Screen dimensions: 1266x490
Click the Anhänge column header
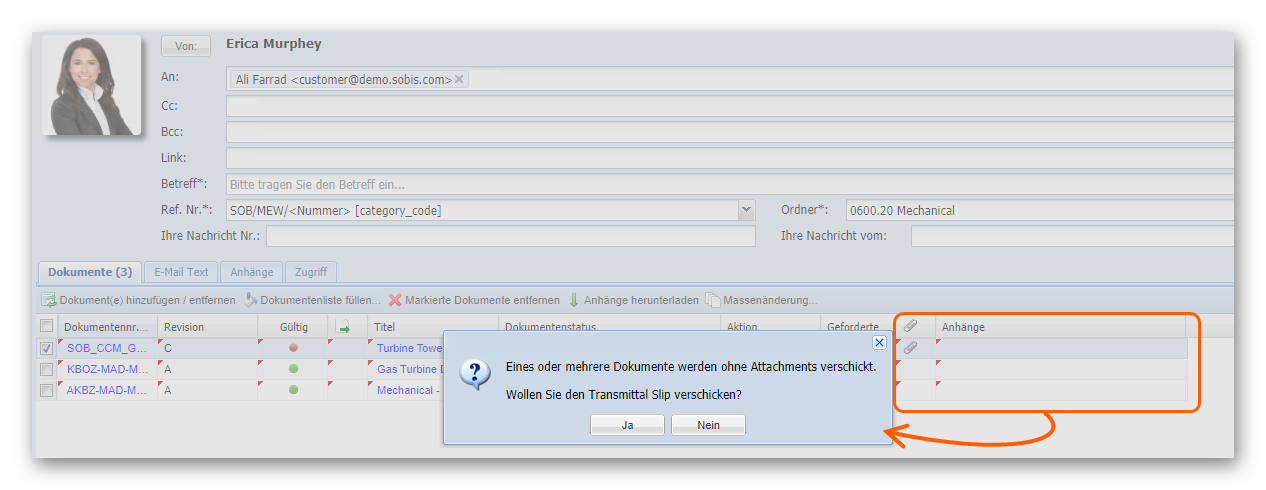click(x=1060, y=327)
